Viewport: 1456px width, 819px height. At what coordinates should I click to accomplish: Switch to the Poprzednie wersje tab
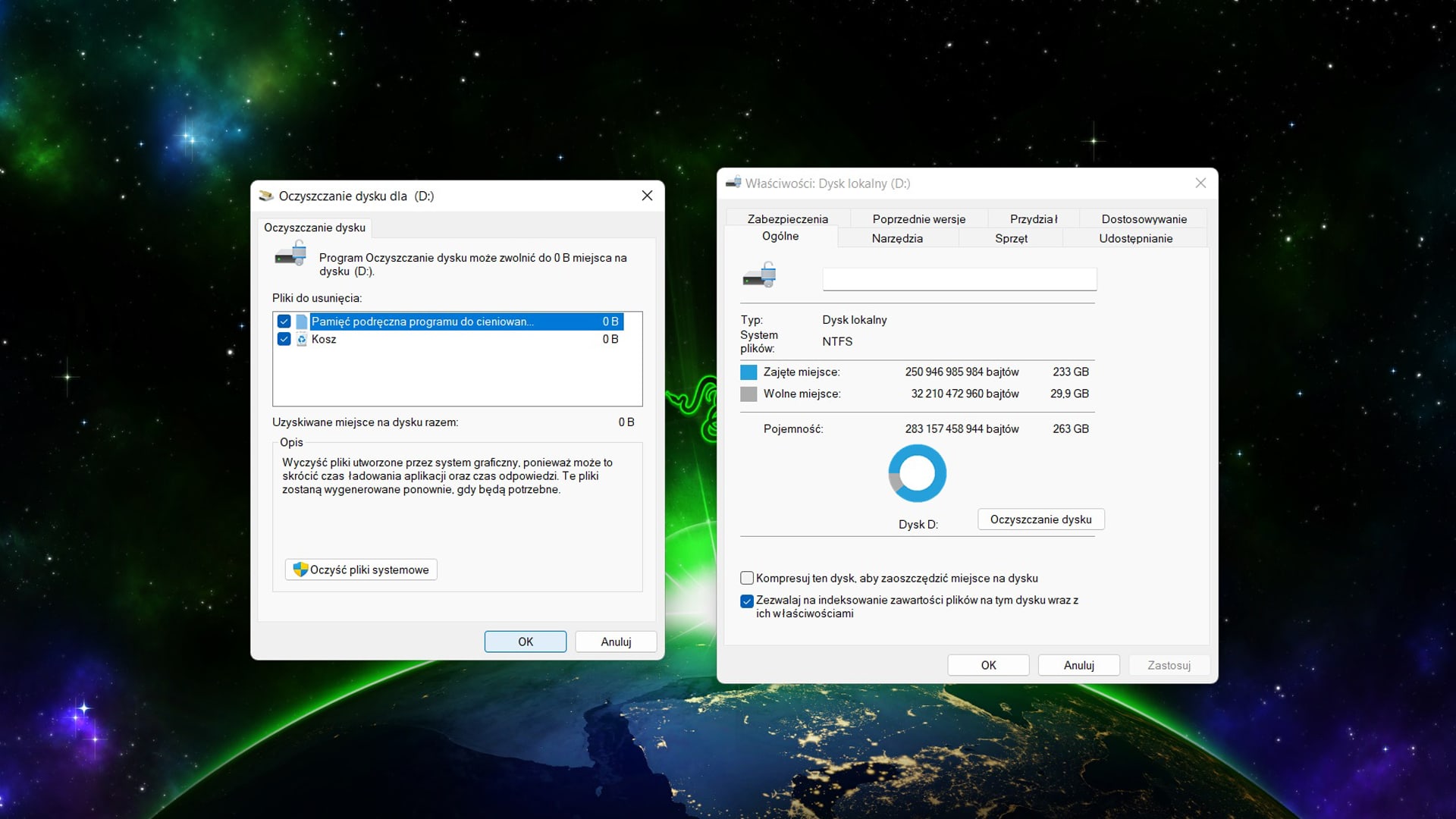(919, 218)
